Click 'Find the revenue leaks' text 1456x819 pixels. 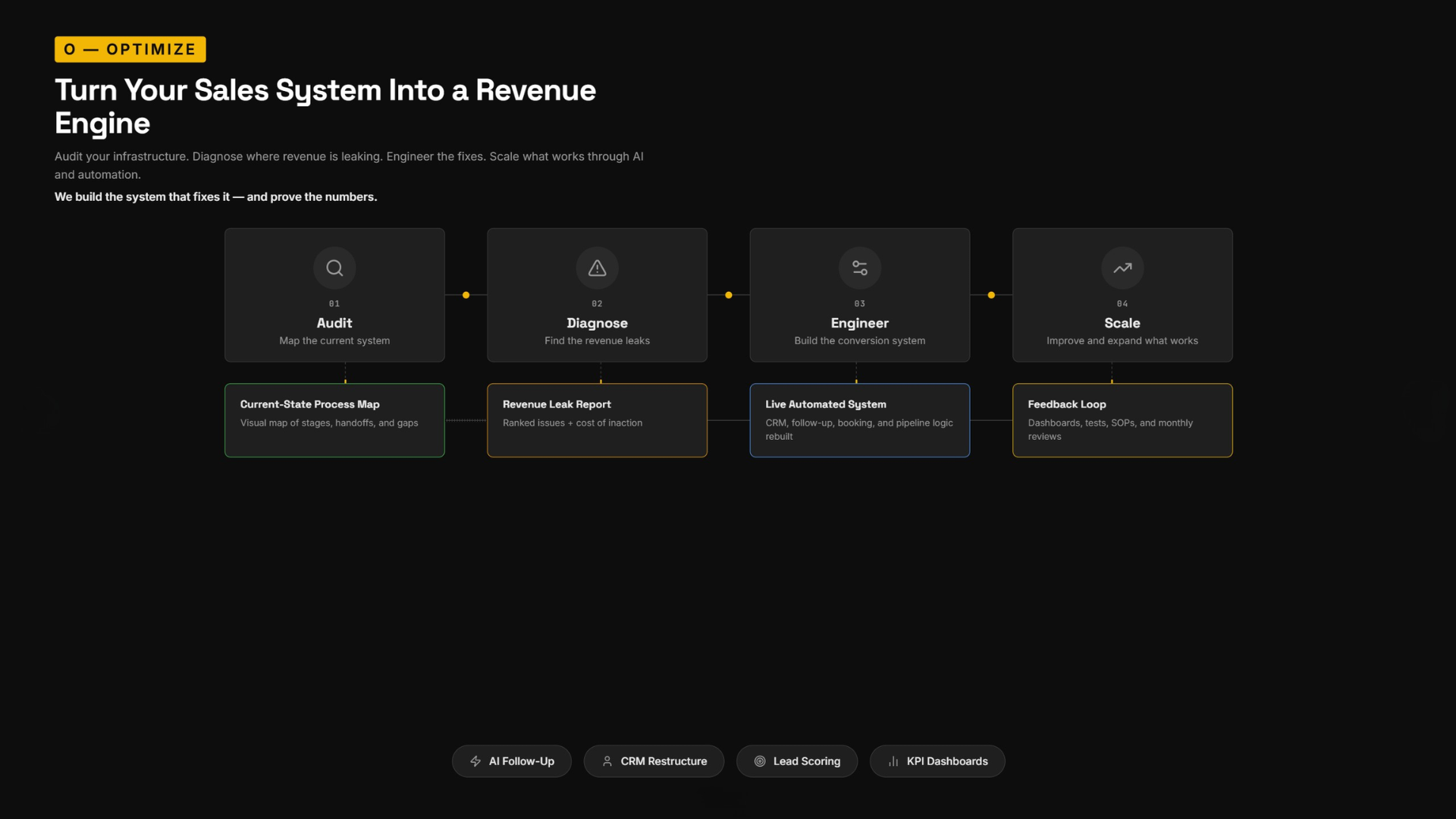tap(598, 341)
